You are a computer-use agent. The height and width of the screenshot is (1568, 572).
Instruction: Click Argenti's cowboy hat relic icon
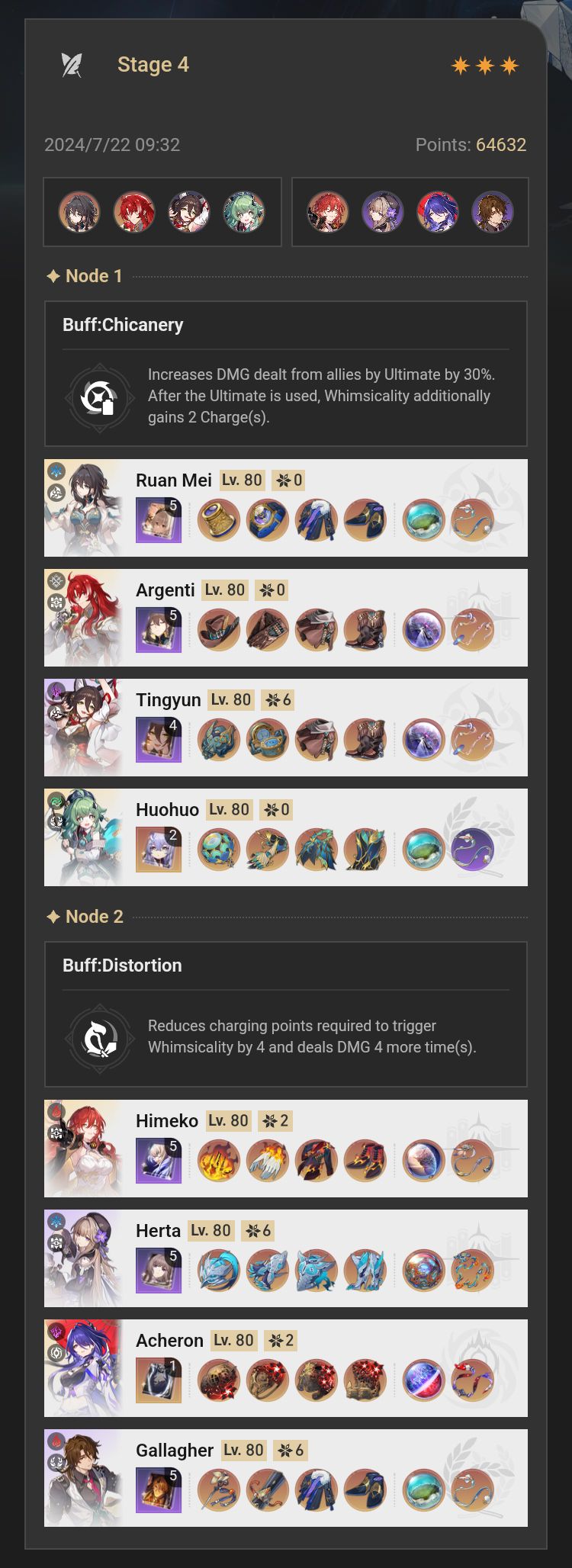[x=219, y=630]
